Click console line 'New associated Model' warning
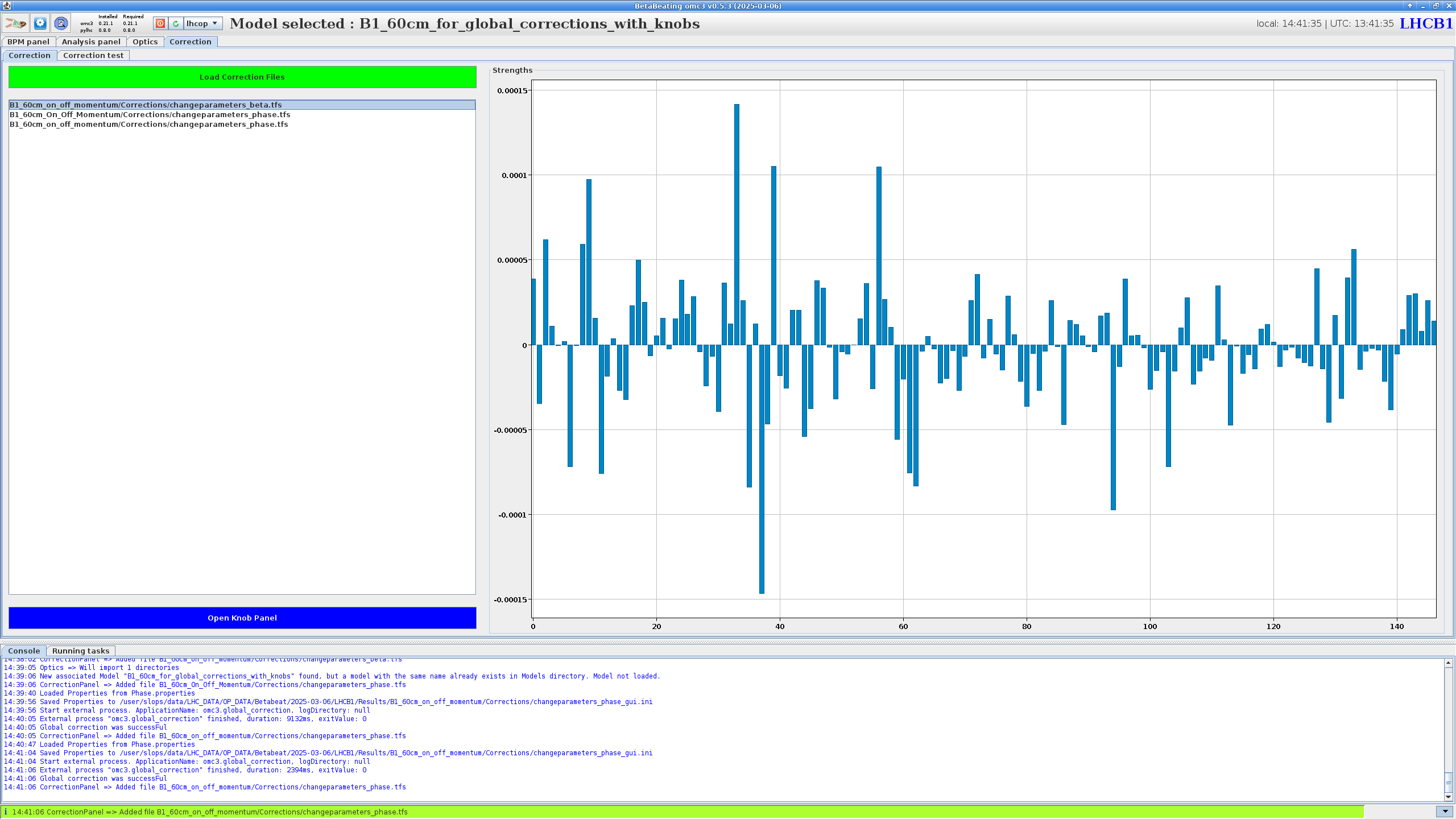Screen dimensions: 1456x819 pos(332,676)
